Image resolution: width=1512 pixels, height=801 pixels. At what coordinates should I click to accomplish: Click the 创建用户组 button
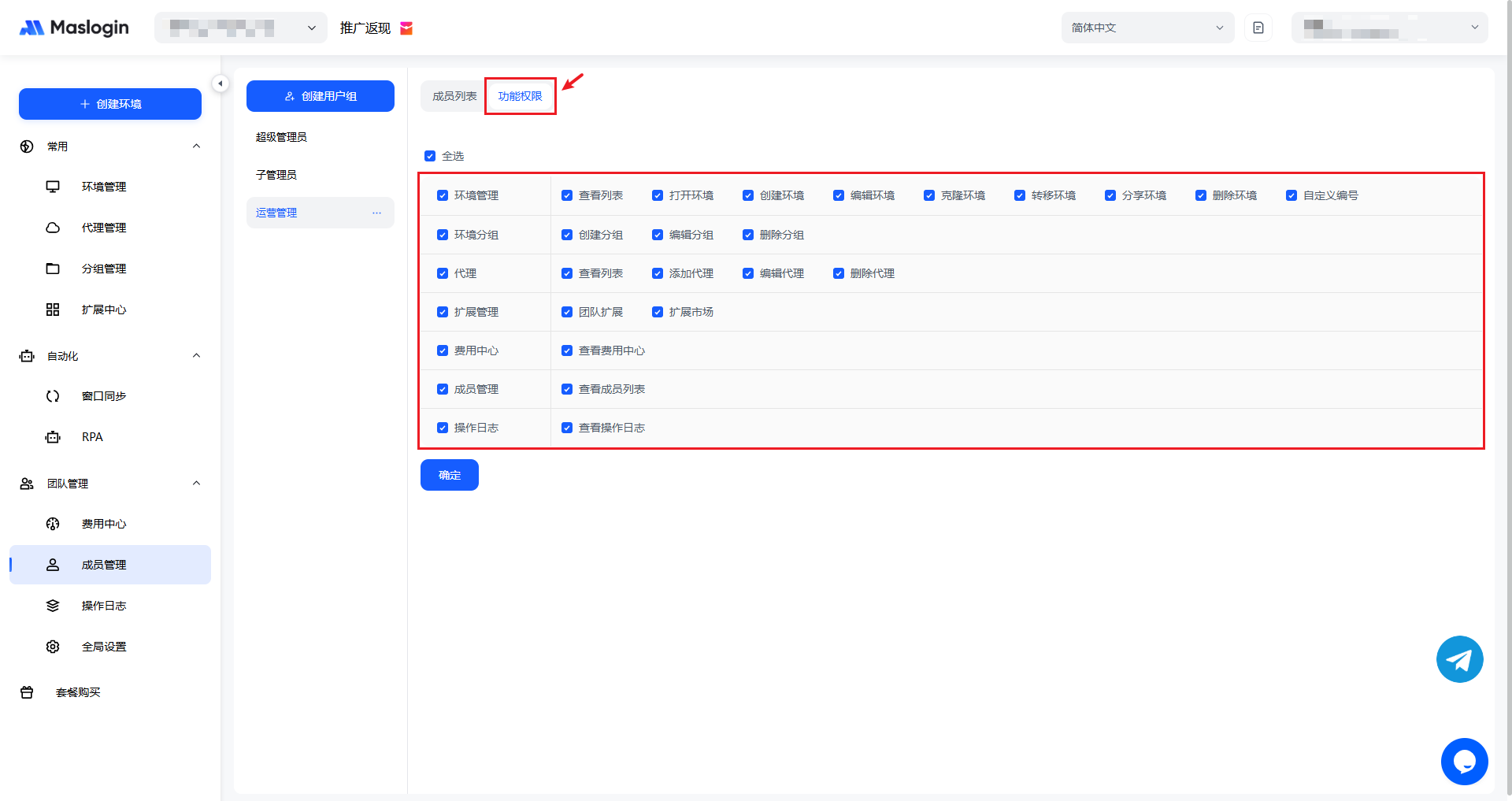(321, 96)
